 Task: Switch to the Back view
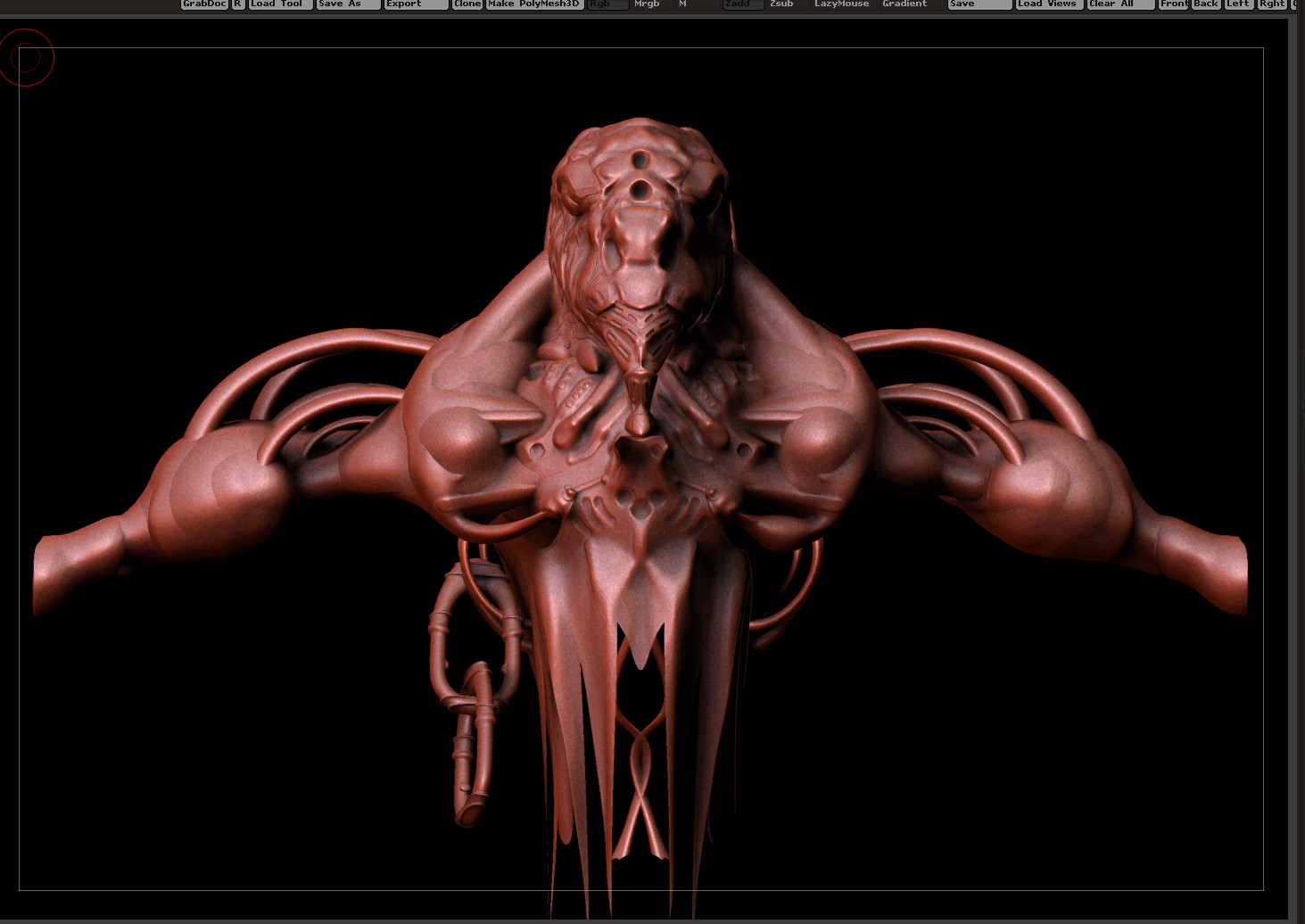(1207, 4)
